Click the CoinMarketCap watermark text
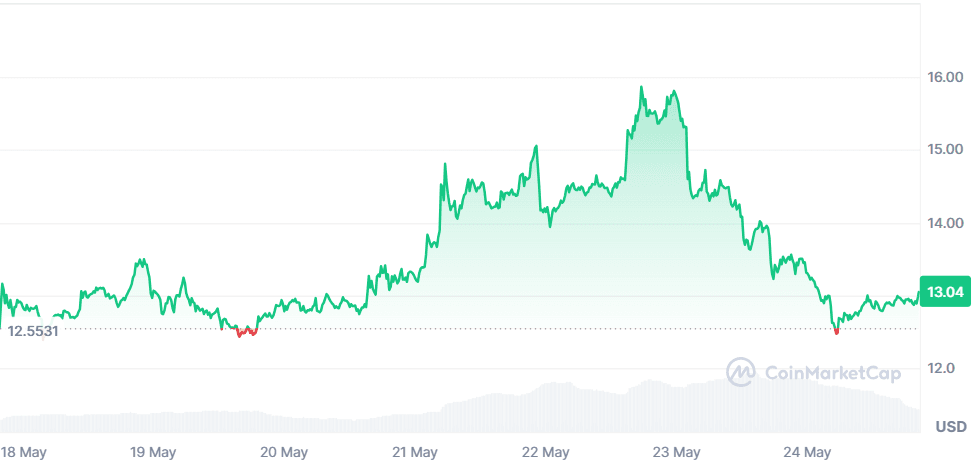This screenshot has width=973, height=462. click(833, 373)
